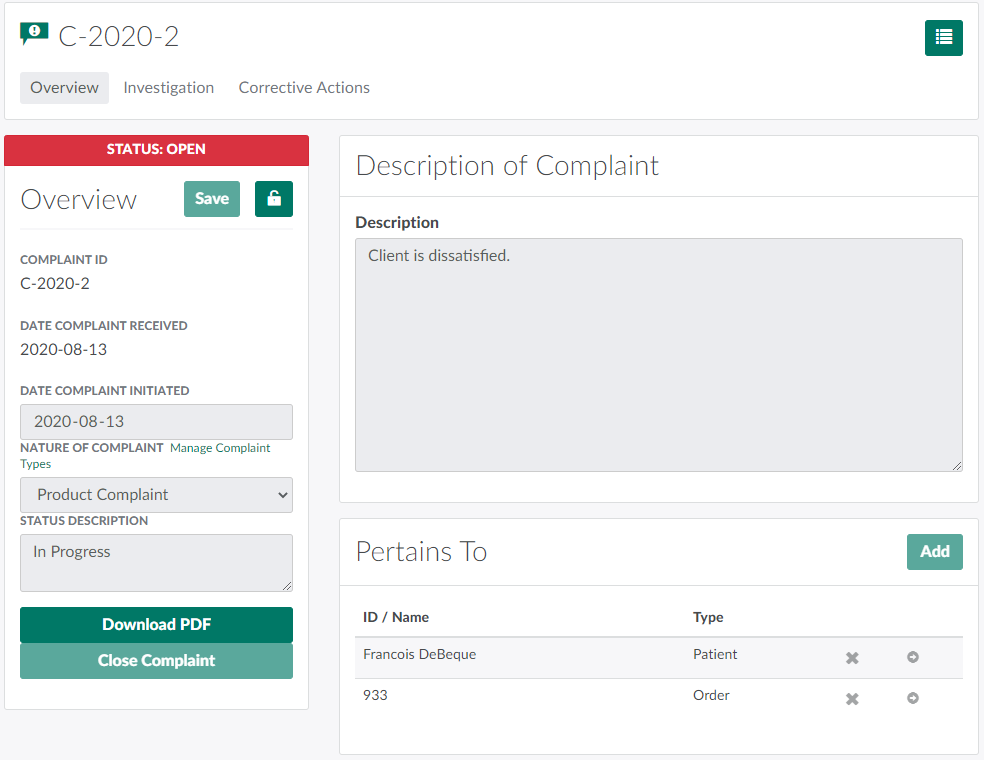Select the Overview tab
This screenshot has height=760, width=984.
[x=64, y=88]
